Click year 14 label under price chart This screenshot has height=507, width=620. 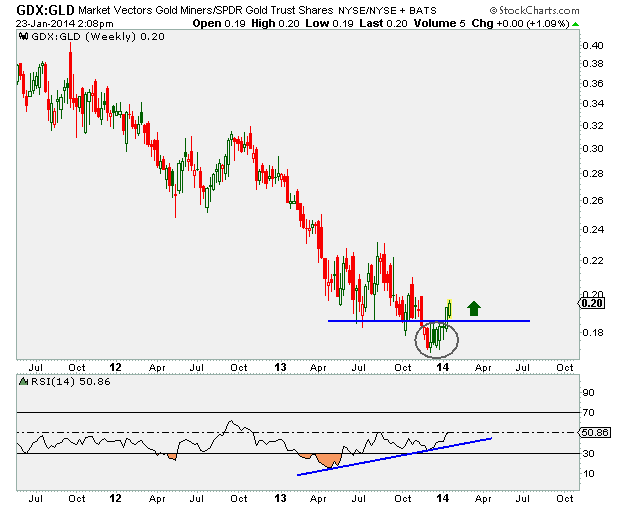443,367
